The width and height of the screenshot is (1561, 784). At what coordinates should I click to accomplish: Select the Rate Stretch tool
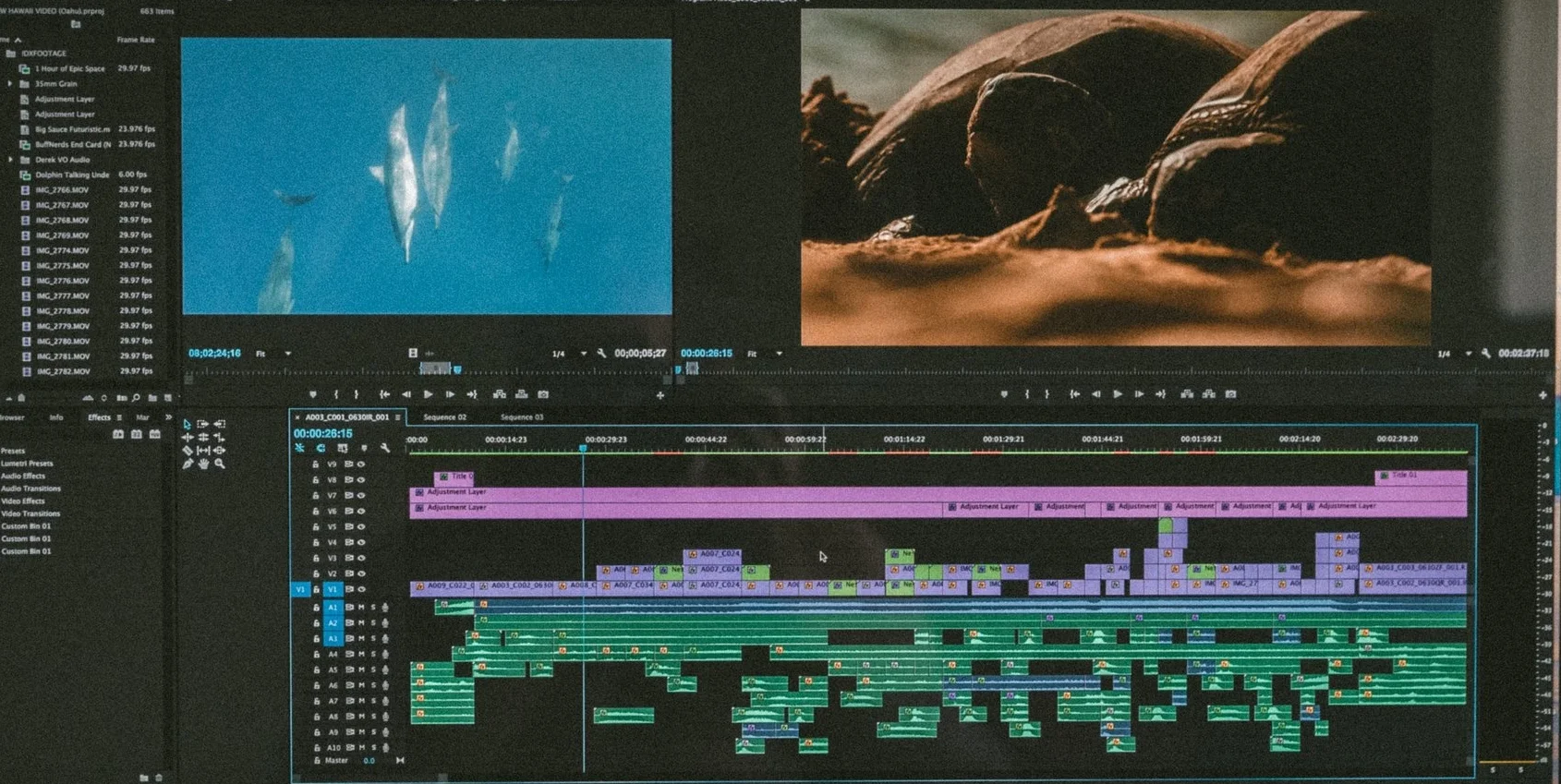pyautogui.click(x=219, y=437)
